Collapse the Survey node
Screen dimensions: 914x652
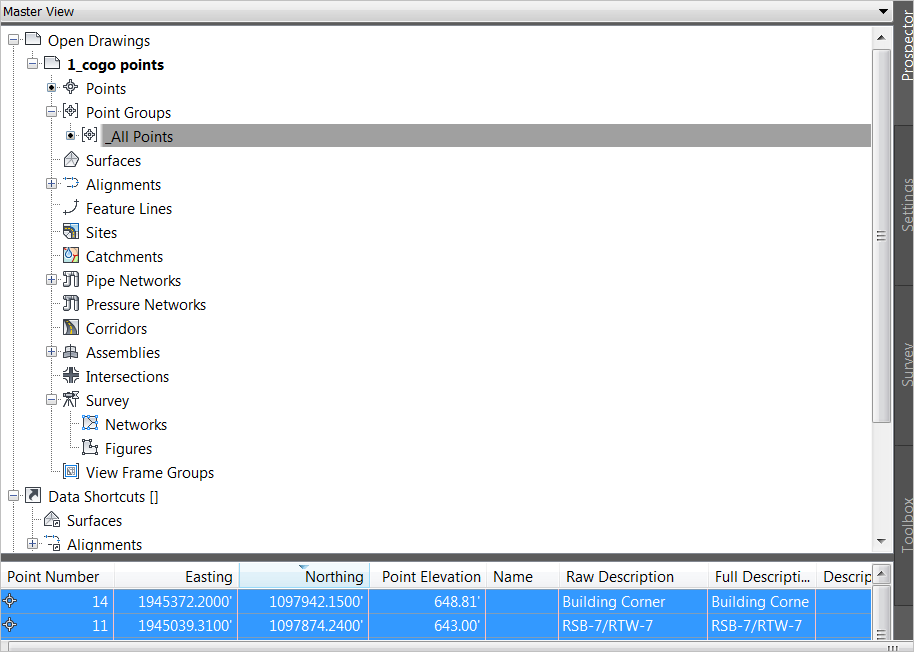[x=51, y=400]
